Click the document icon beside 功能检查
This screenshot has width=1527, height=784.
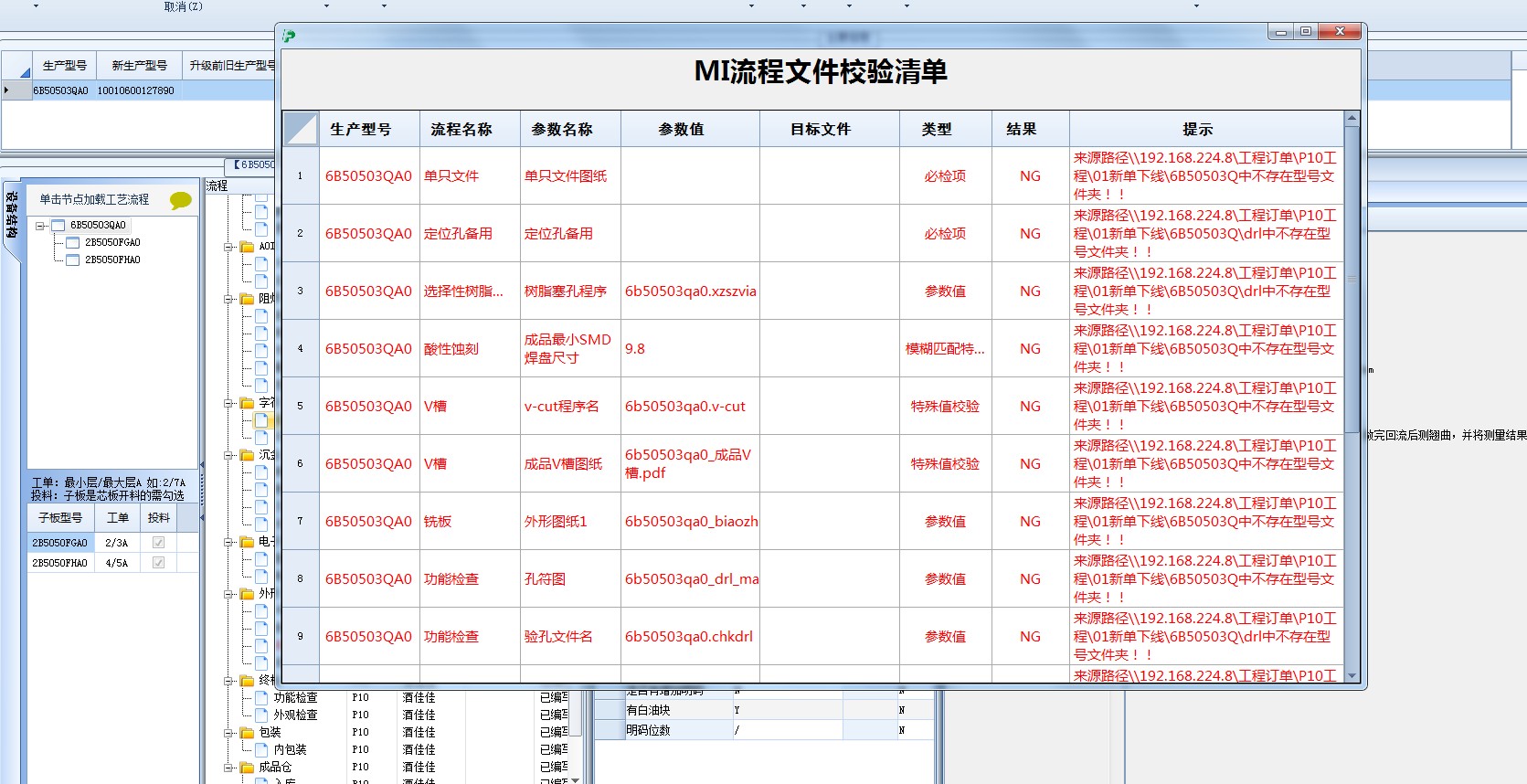261,698
